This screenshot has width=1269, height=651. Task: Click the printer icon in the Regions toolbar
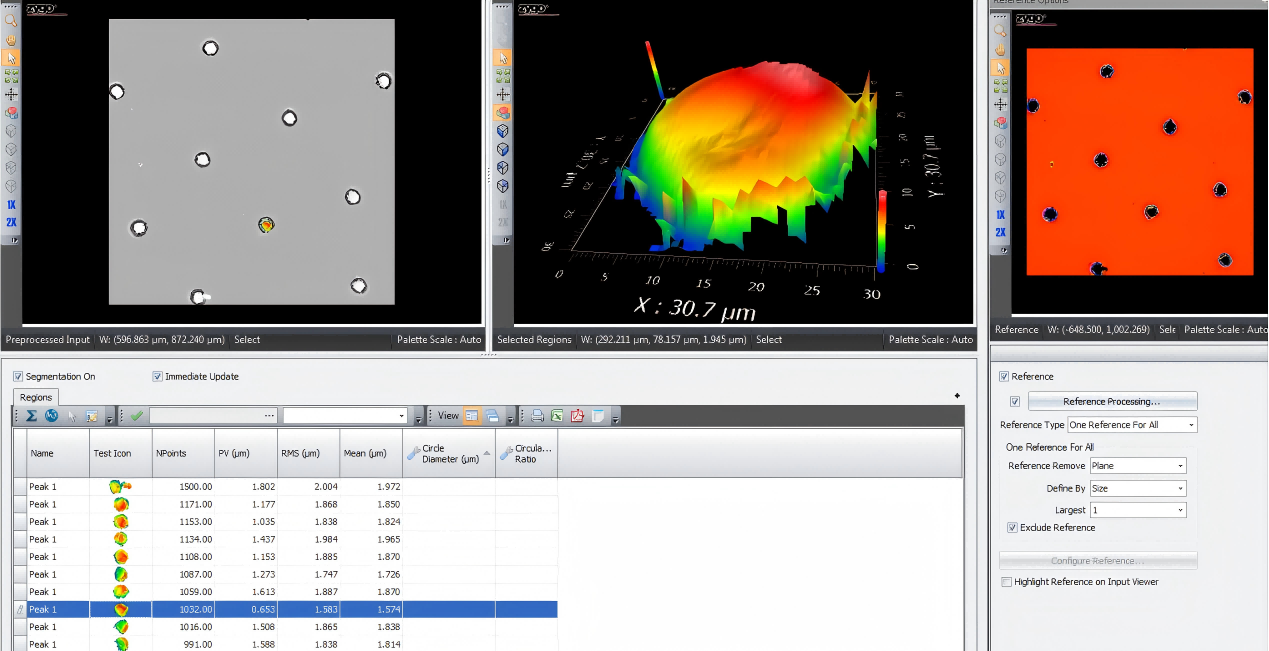pyautogui.click(x=537, y=416)
